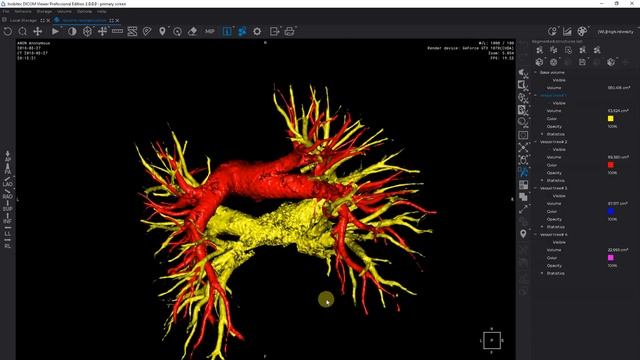Select the blue-highlighted volume reconstruction tab
The image size is (640, 360).
point(84,20)
